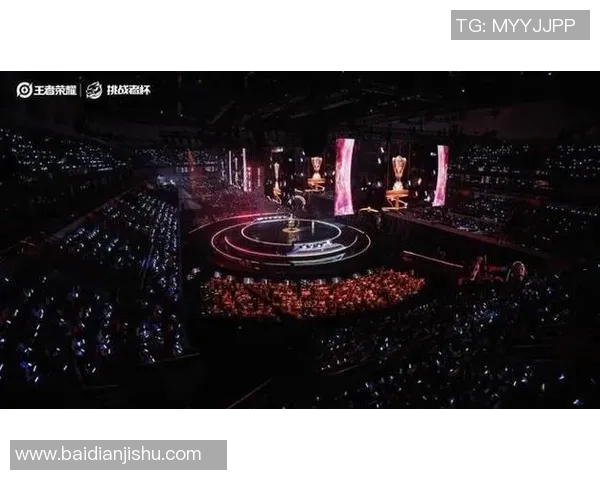This screenshot has width=600, height=480.
Task: Click the 挑战者杯 logo text
Action: pos(129,90)
